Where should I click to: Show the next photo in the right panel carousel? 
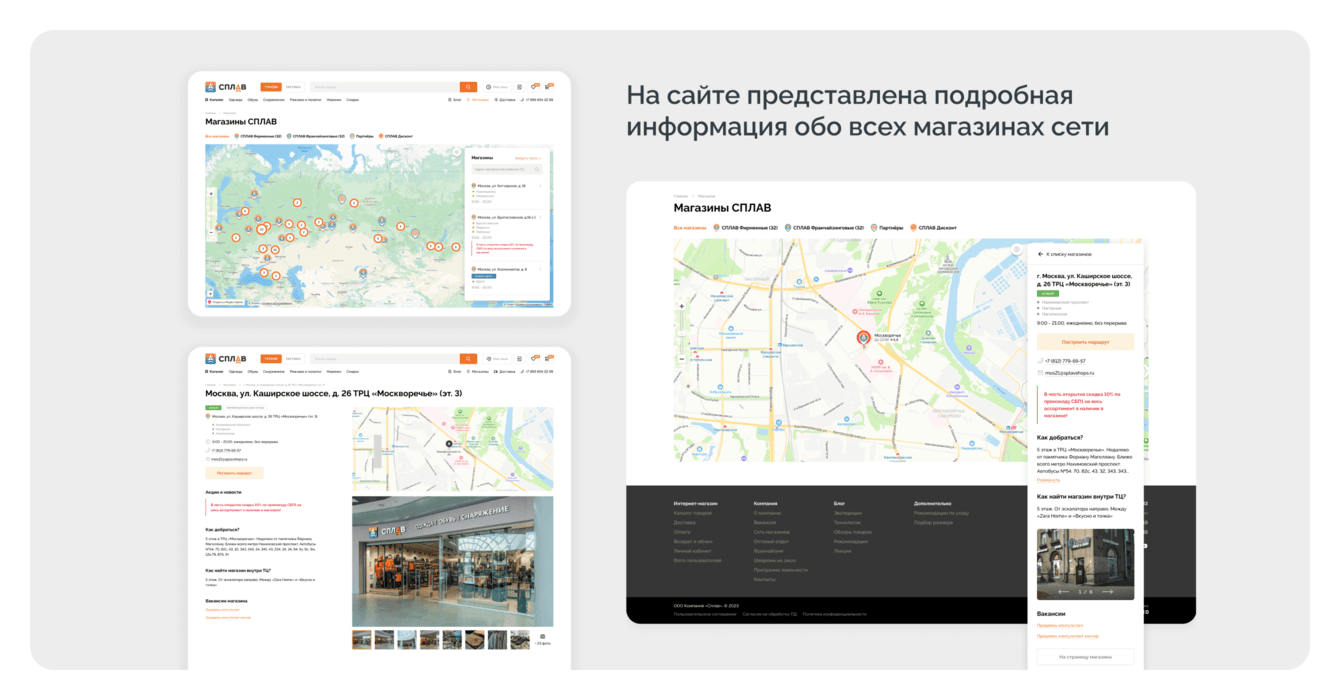click(x=1107, y=592)
